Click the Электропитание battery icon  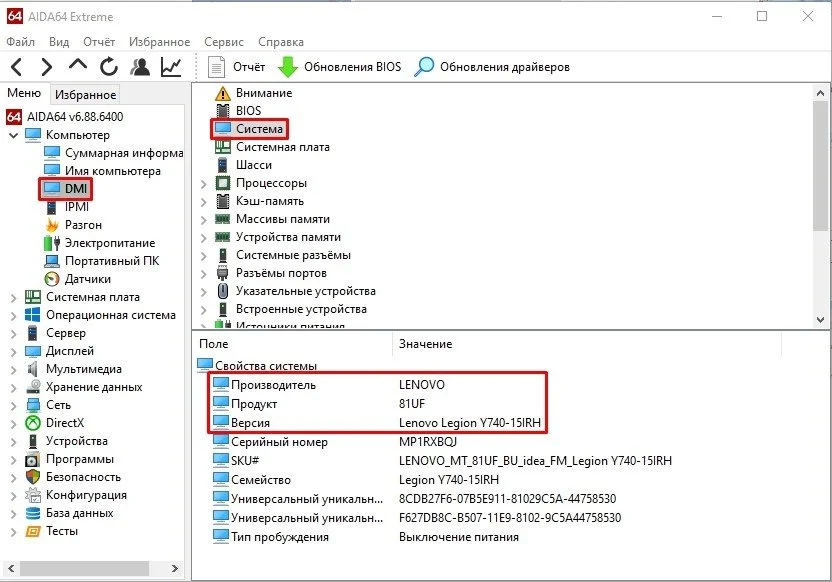51,243
